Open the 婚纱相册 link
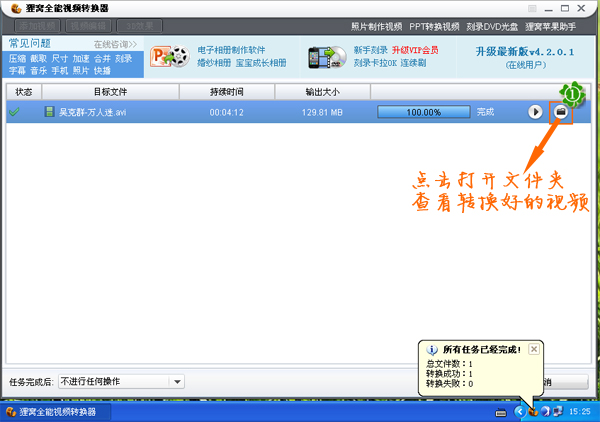The width and height of the screenshot is (600, 422). pyautogui.click(x=214, y=63)
